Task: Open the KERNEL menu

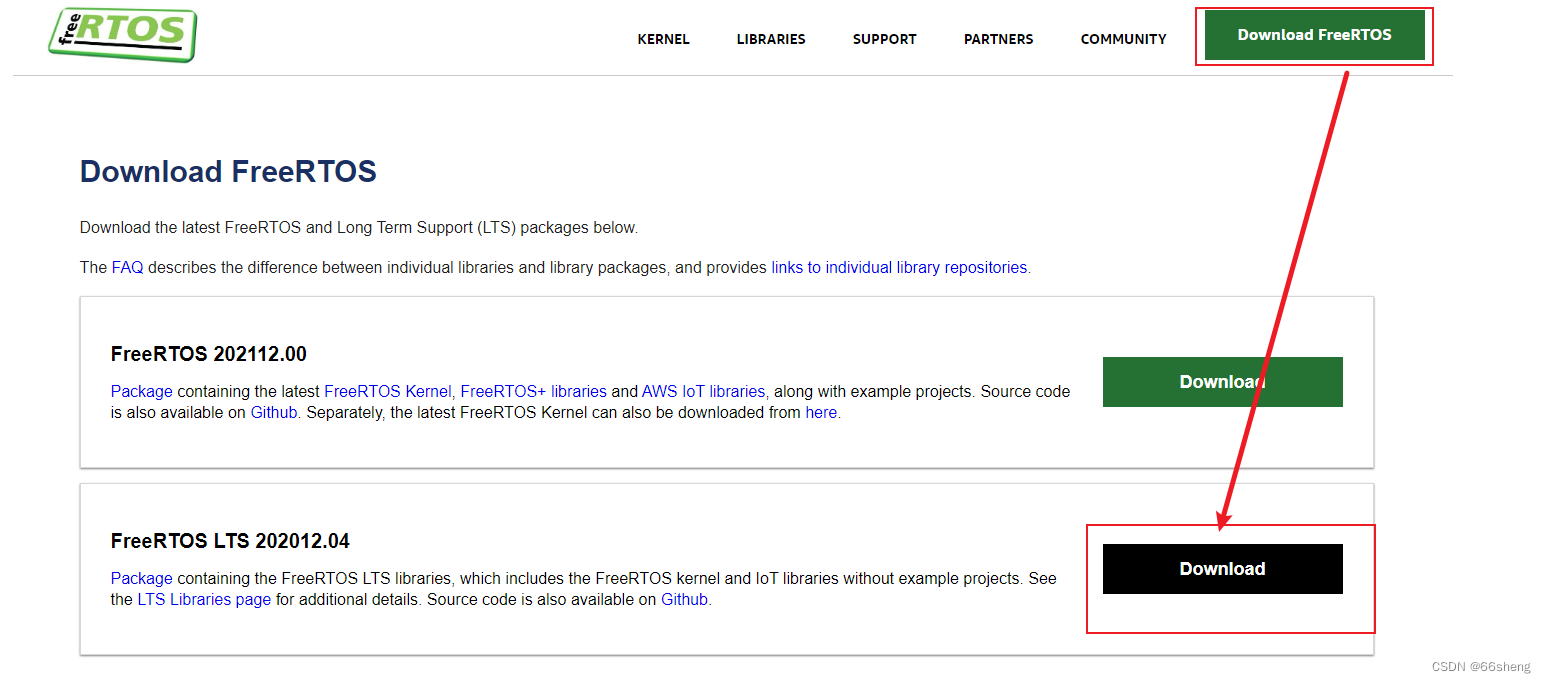Action: pyautogui.click(x=664, y=39)
